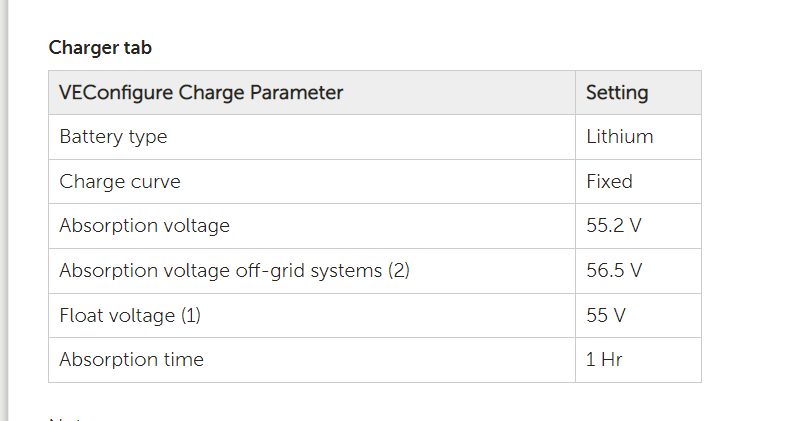Click the grey left edge bar of the page
789x421 pixels.
(4, 210)
